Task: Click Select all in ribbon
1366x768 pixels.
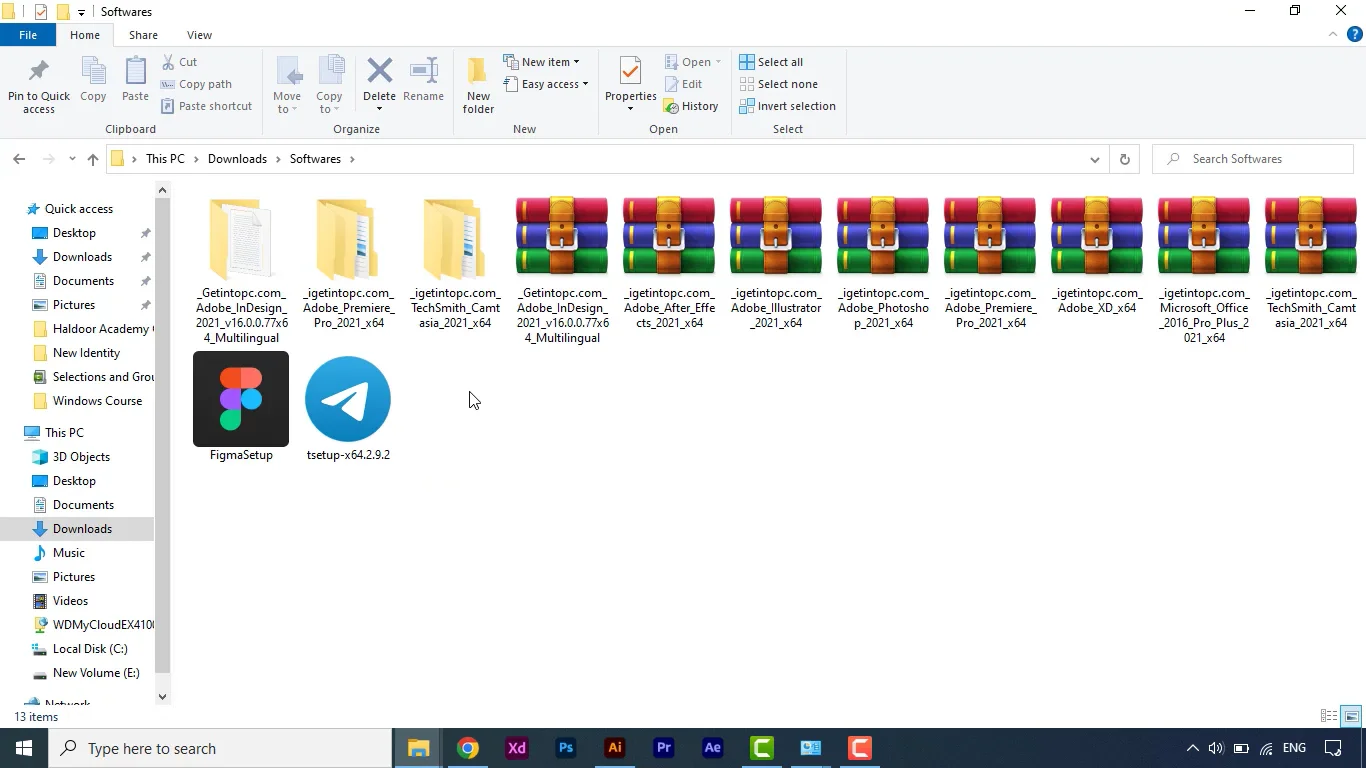Action: (771, 62)
